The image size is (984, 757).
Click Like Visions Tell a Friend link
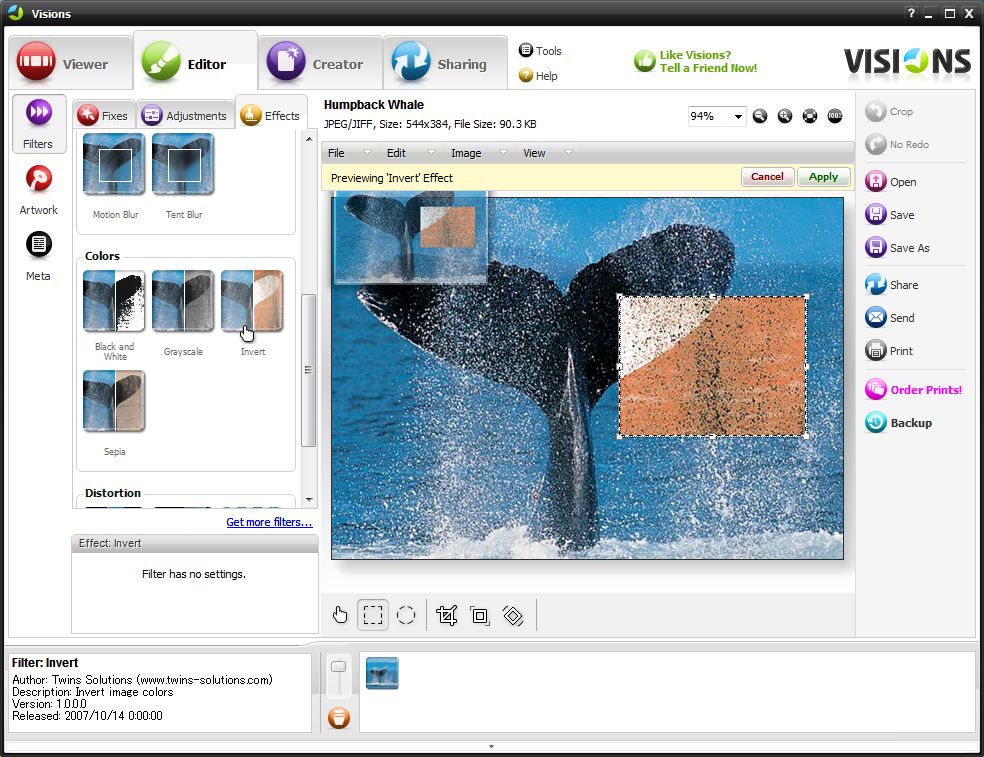point(695,62)
